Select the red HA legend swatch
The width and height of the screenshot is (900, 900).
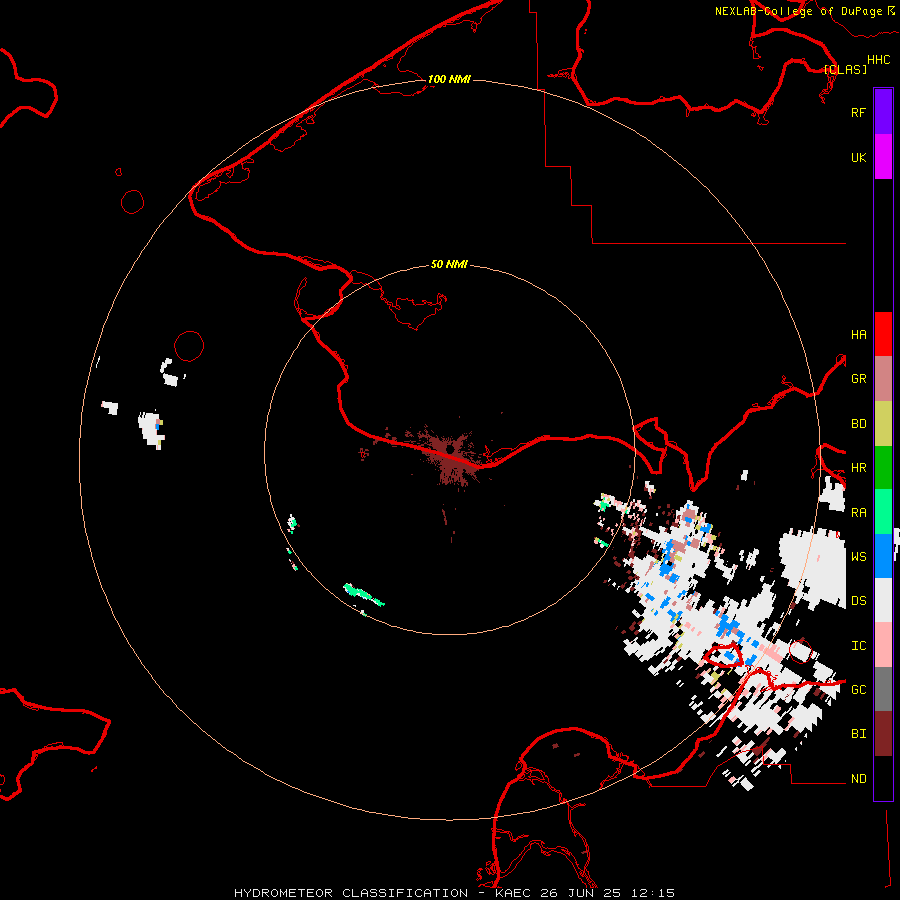(x=883, y=334)
